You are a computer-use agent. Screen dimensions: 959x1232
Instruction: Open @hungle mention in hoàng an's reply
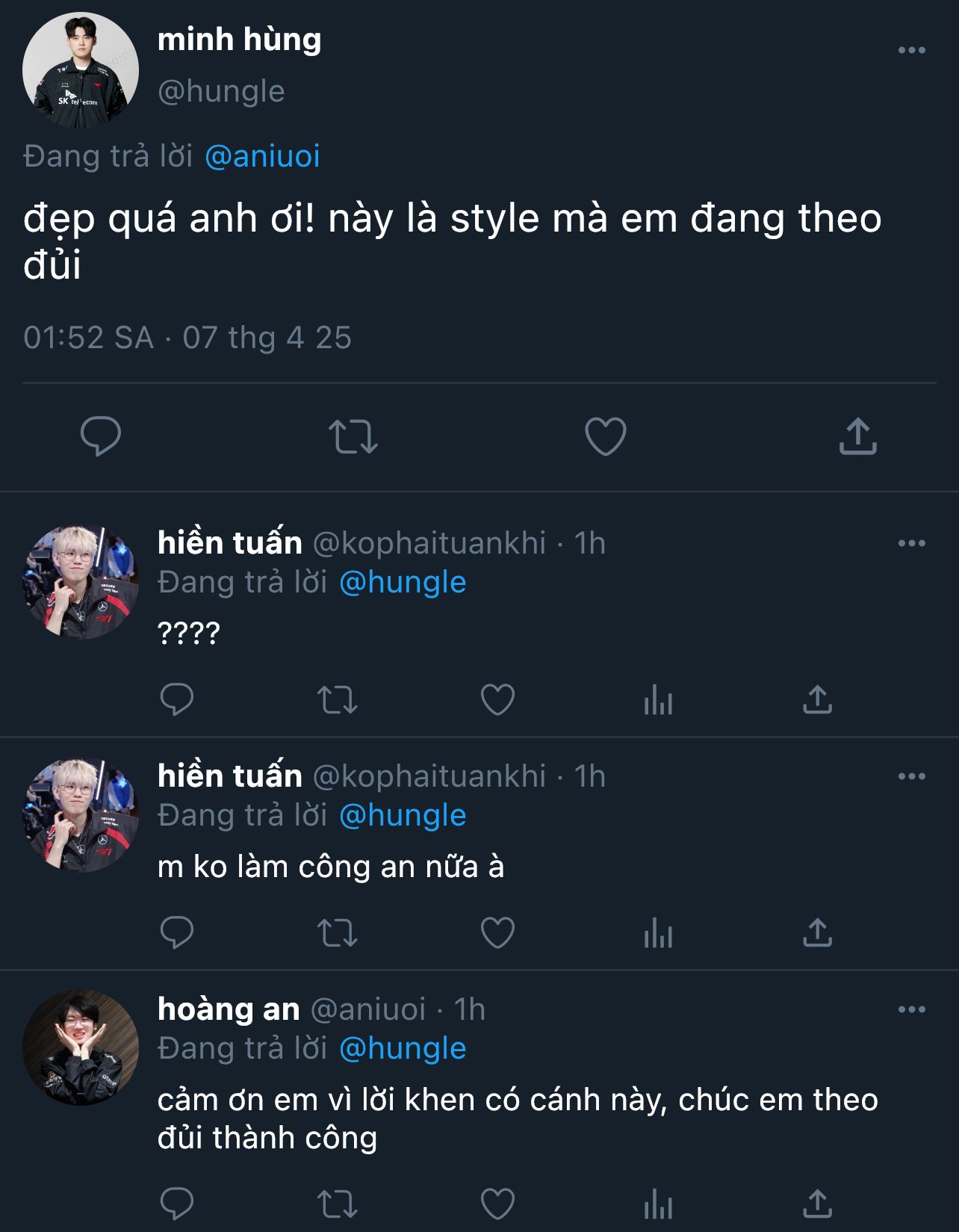403,1048
